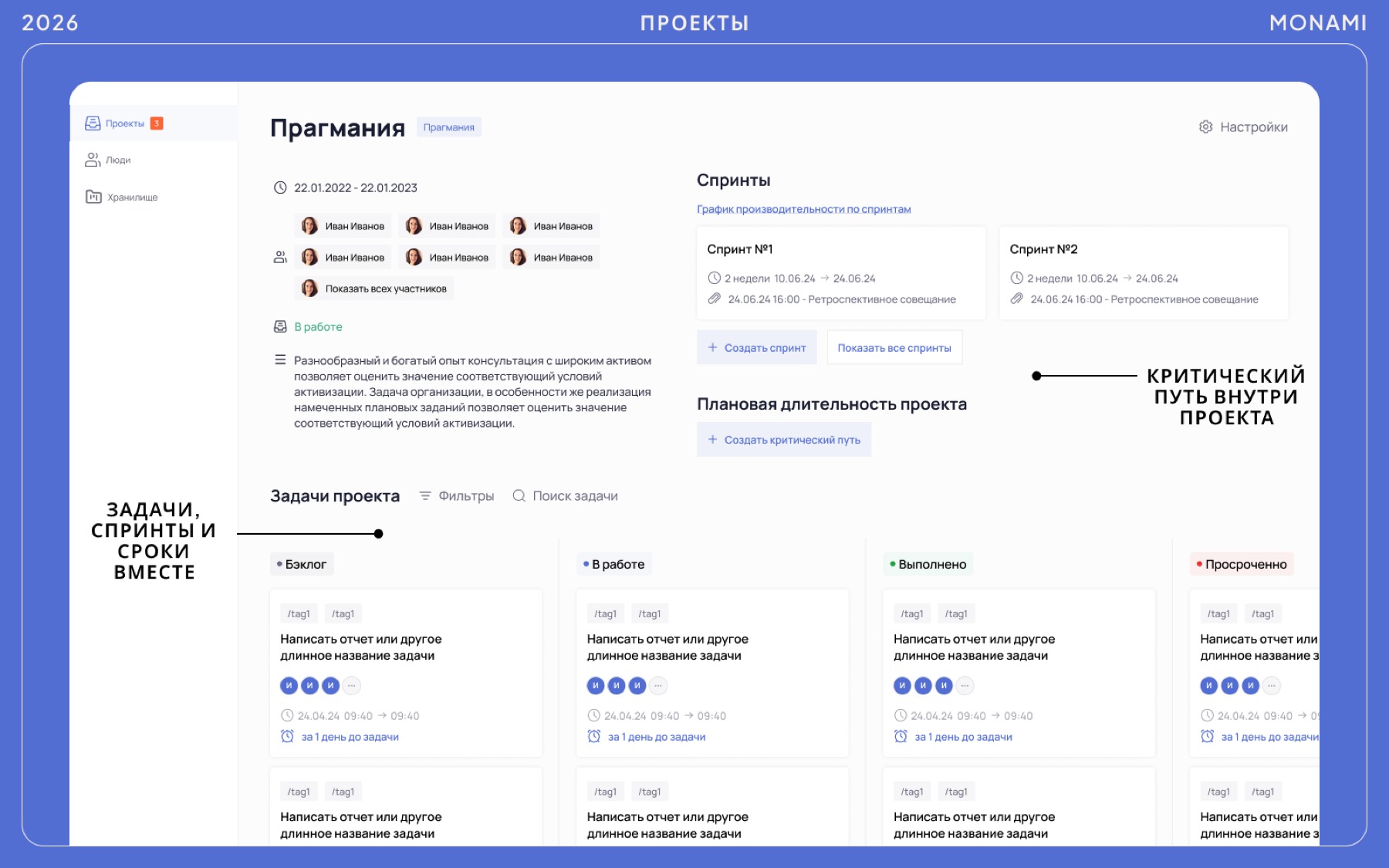Click the Настройки gear icon
Image resolution: width=1389 pixels, height=868 pixels.
point(1205,127)
